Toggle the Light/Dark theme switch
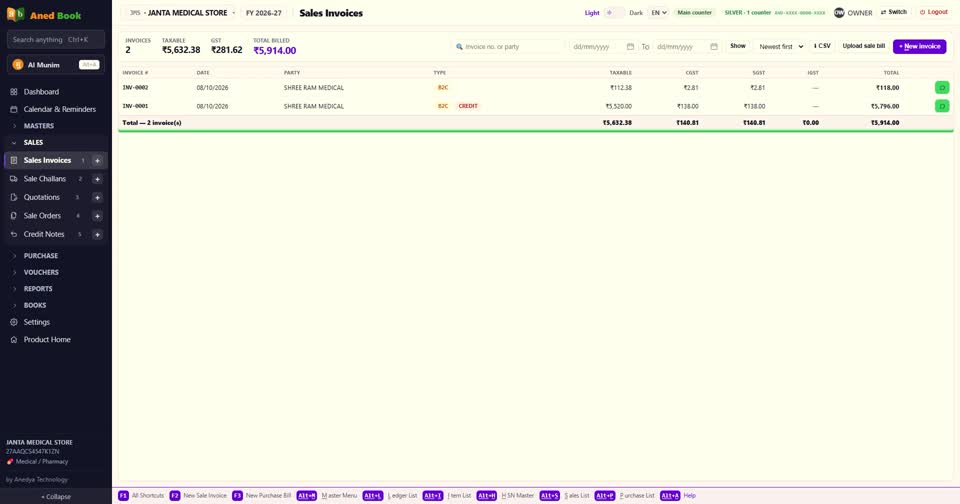This screenshot has width=960, height=504. tap(614, 12)
